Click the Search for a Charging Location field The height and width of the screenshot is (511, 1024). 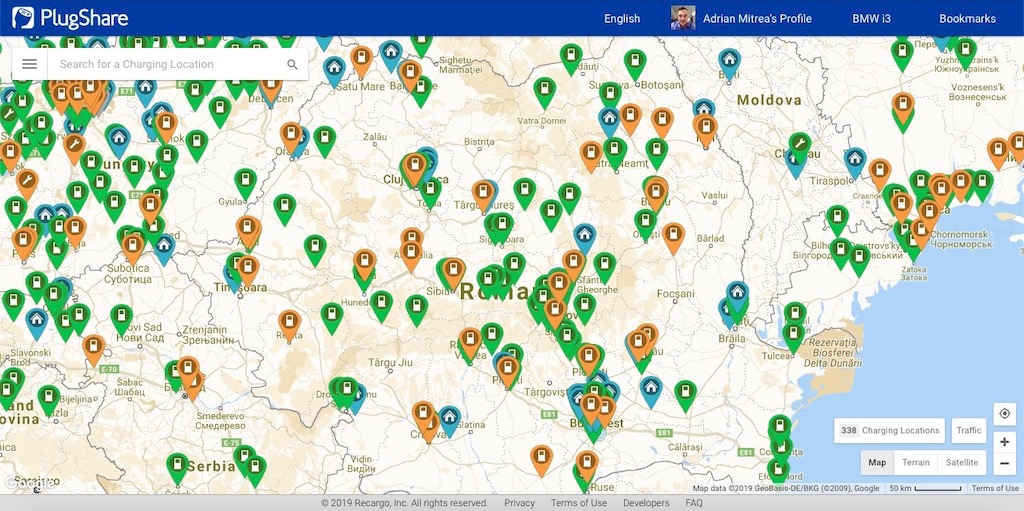pyautogui.click(x=165, y=64)
